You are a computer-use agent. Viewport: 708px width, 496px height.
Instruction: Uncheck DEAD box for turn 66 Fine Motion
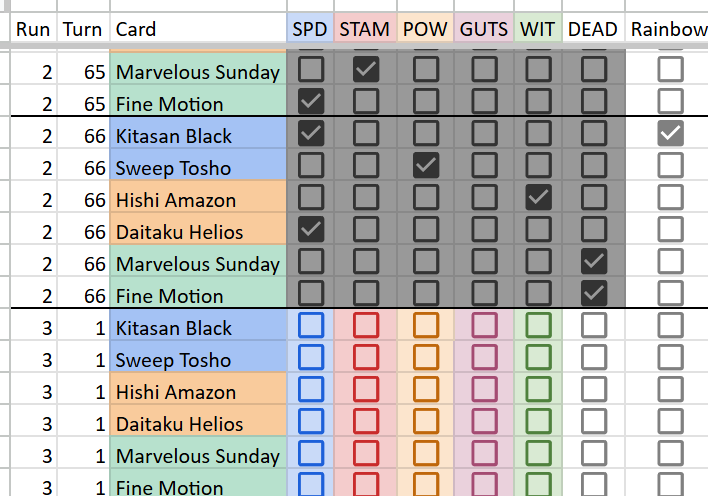tap(593, 293)
